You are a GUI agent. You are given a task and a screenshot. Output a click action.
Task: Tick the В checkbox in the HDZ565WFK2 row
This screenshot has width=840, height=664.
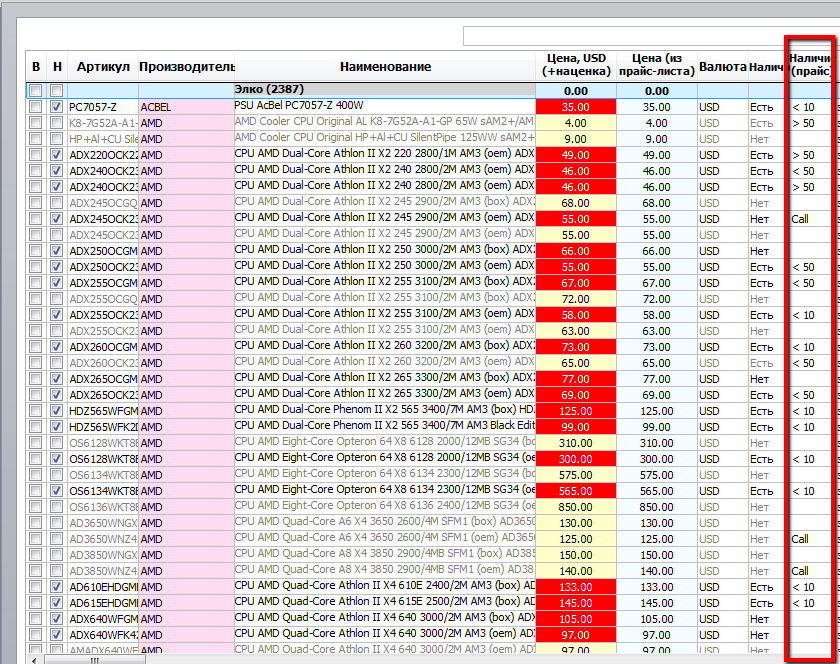click(x=35, y=427)
